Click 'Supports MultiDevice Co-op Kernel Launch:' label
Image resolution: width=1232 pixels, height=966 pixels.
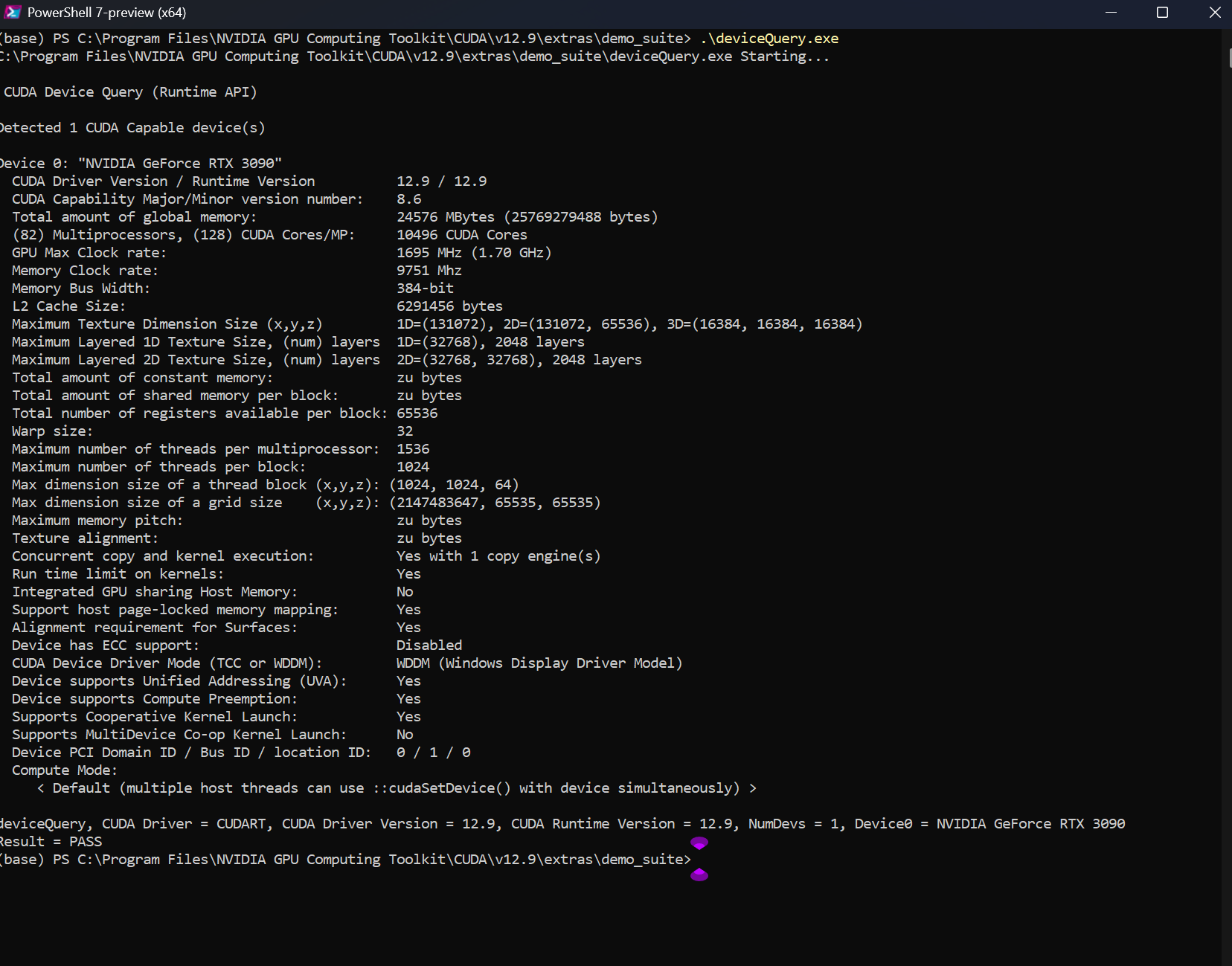pos(179,735)
